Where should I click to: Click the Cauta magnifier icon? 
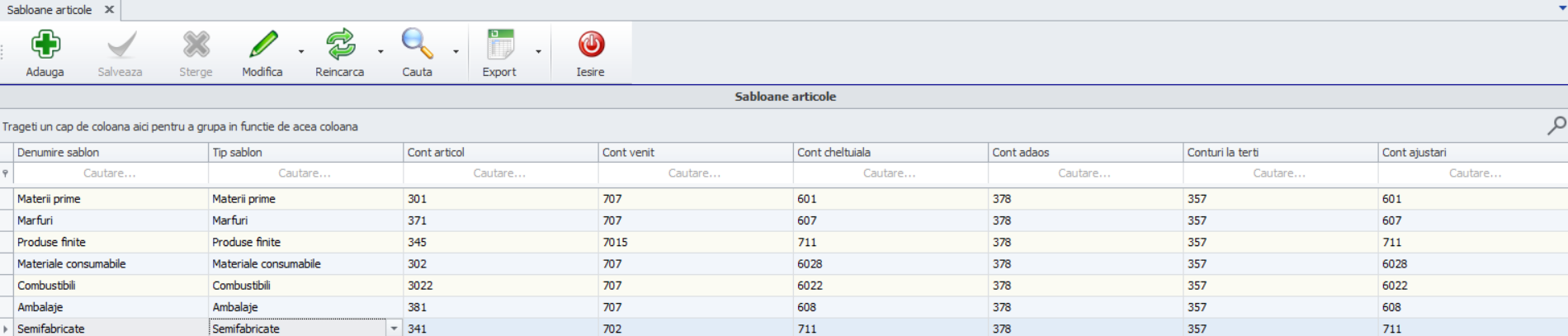(x=417, y=45)
